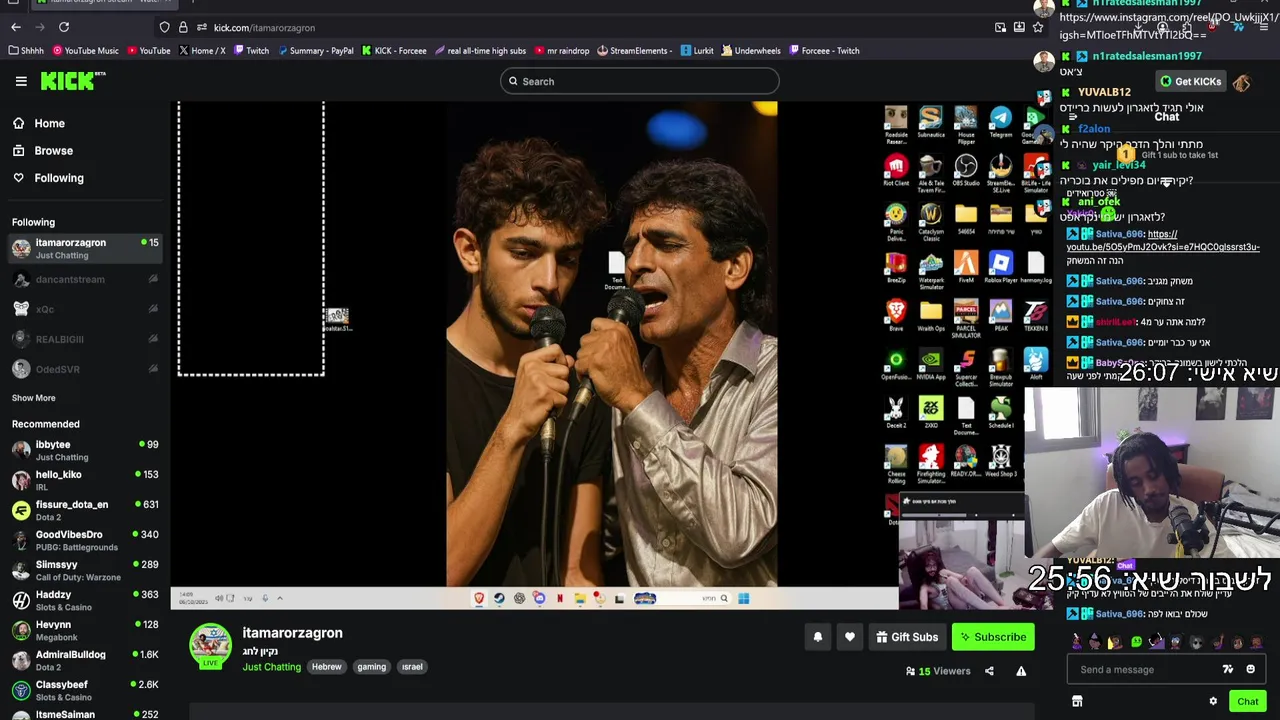This screenshot has width=1280, height=720.
Task: Open the YouTube Music bookmark
Action: [x=85, y=50]
